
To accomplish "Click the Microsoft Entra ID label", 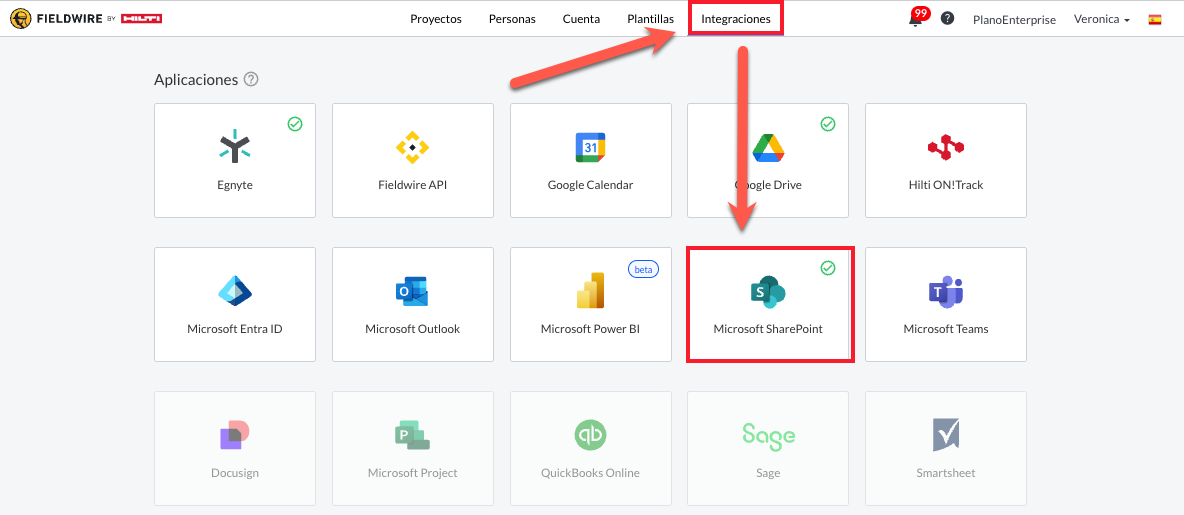I will coord(235,329).
